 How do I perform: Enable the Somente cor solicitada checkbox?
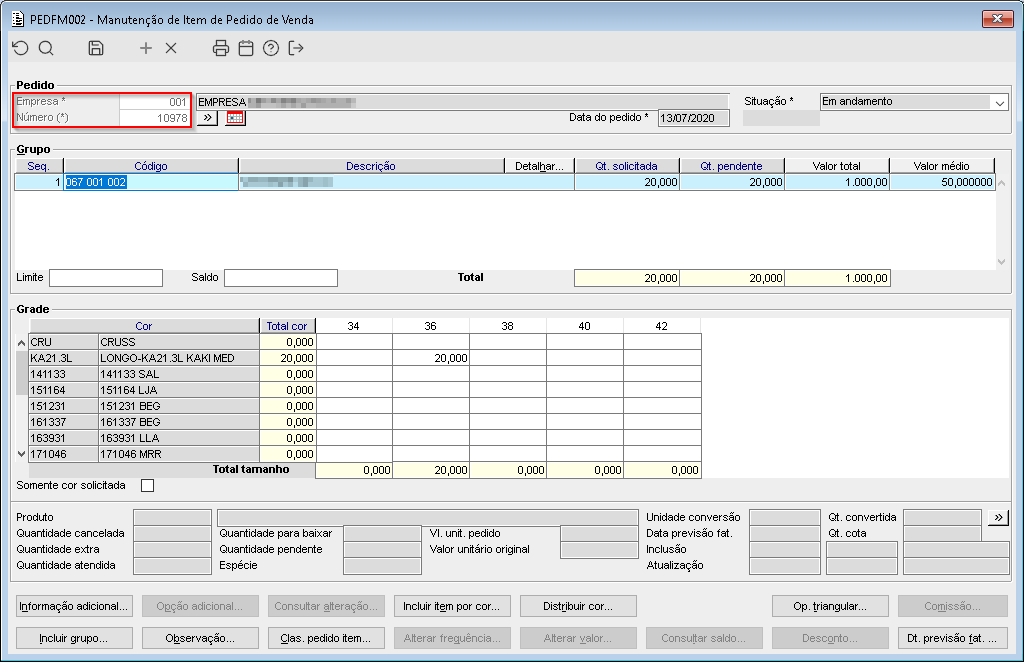[148, 486]
